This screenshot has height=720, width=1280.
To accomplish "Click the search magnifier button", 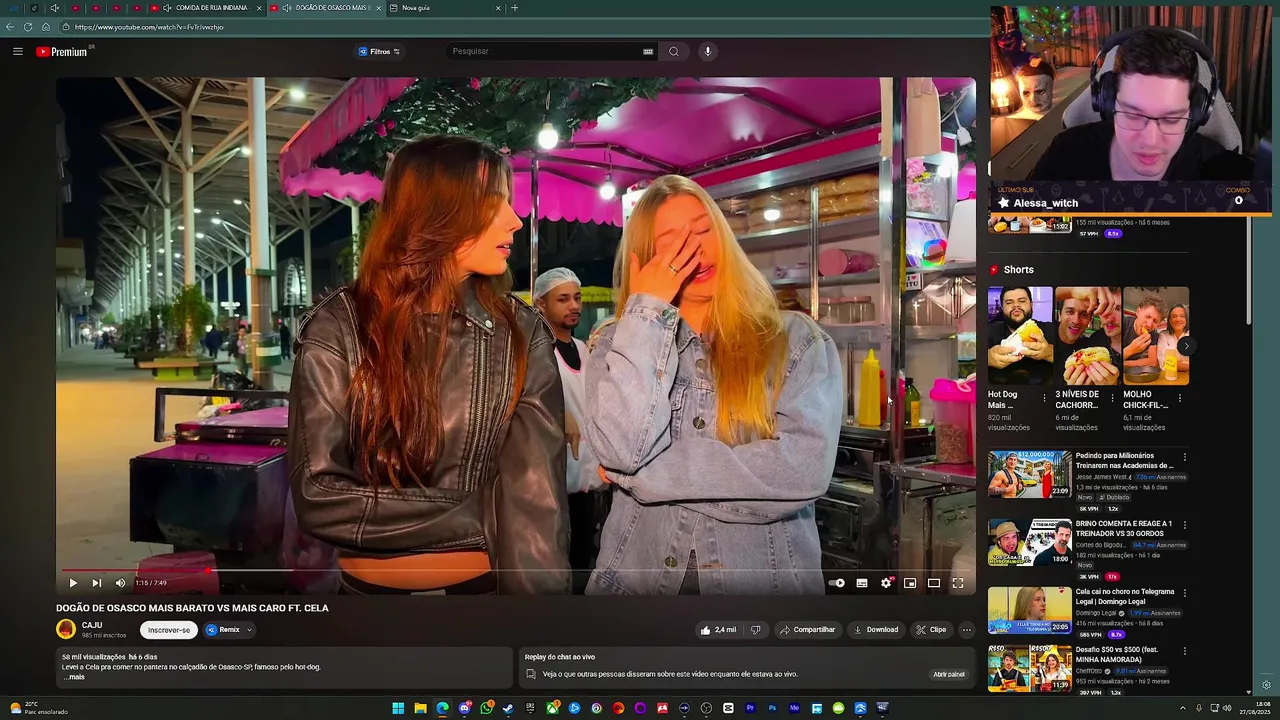I will pyautogui.click(x=674, y=51).
